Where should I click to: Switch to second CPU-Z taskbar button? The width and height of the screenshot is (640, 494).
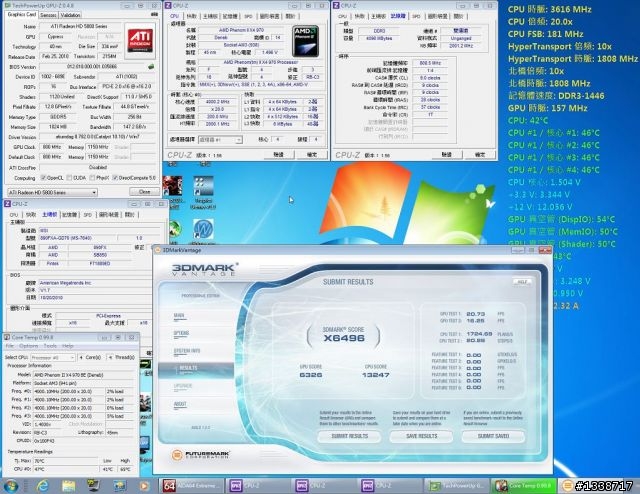pyautogui.click(x=324, y=485)
